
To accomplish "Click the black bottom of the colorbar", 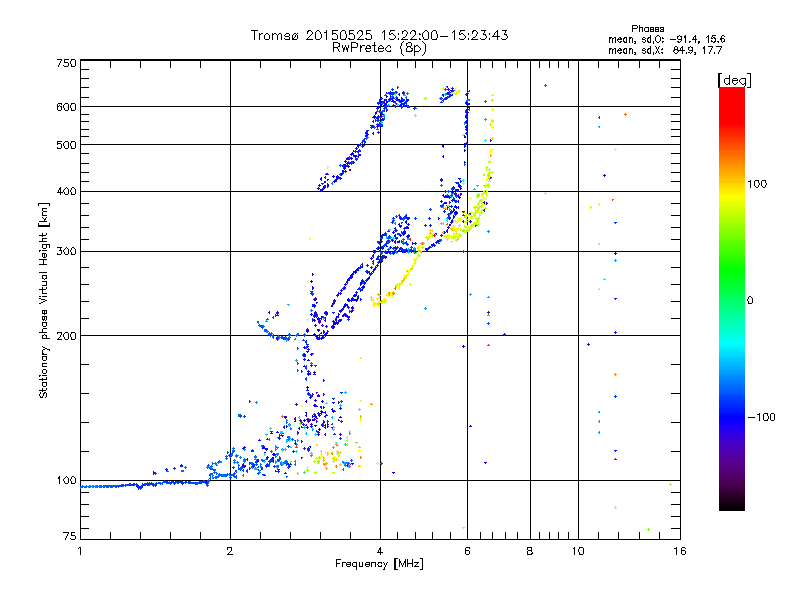I will (732, 503).
